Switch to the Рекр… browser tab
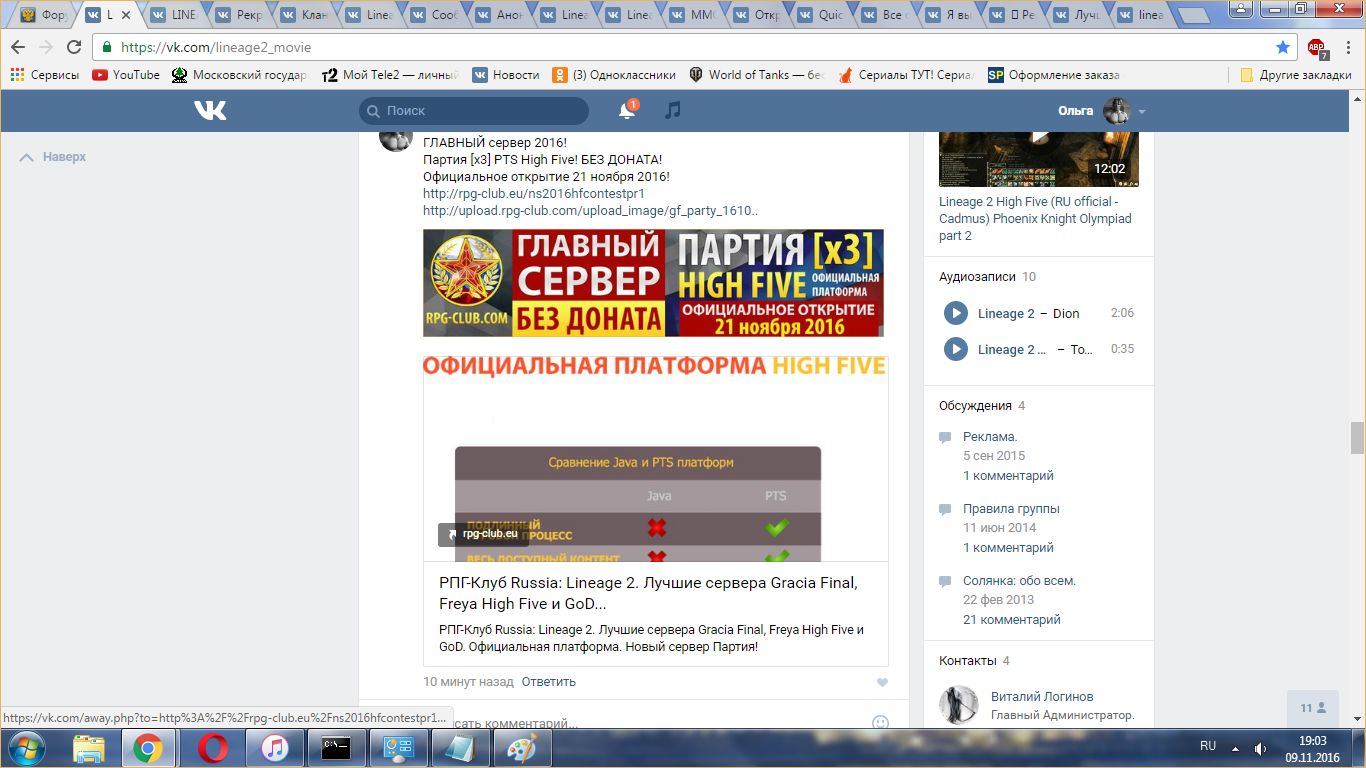 238,15
